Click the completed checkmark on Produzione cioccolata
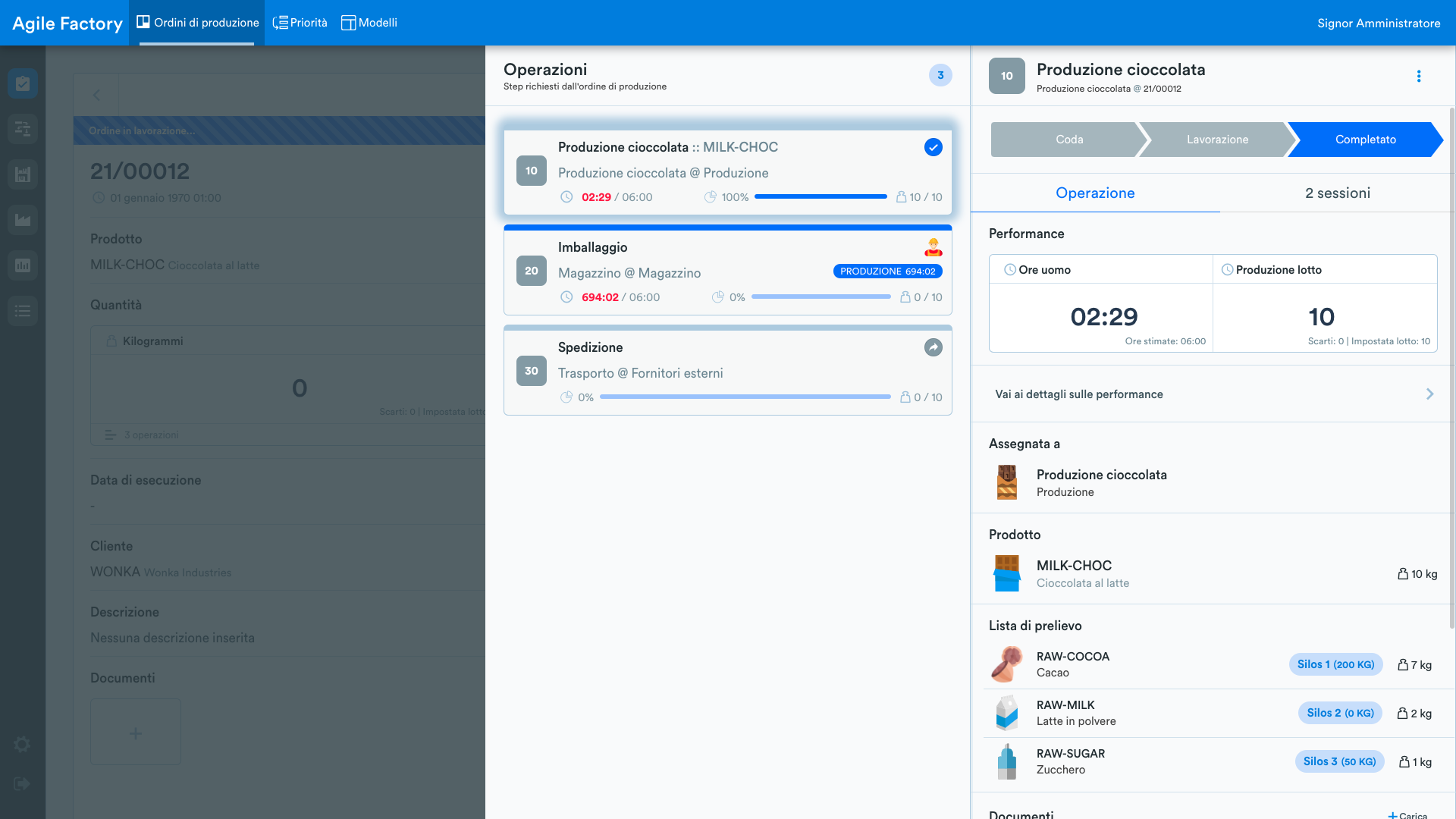Viewport: 1456px width, 819px height. pos(934,147)
